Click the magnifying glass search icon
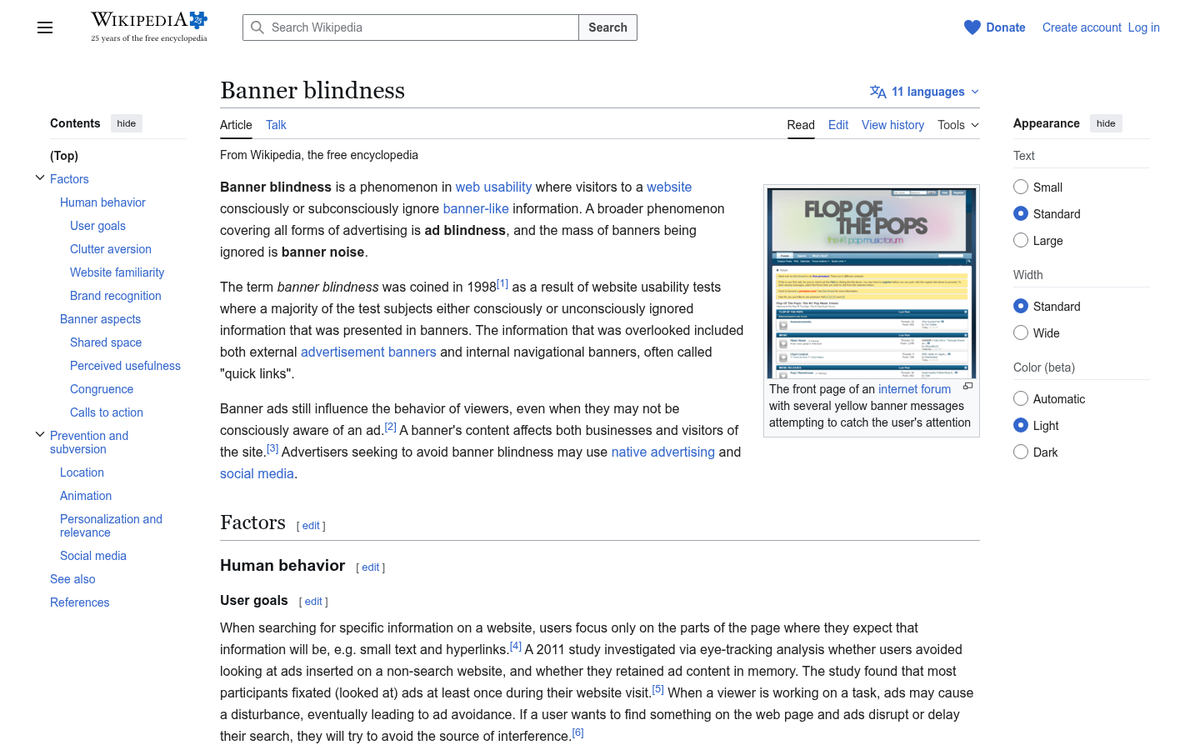 click(258, 28)
